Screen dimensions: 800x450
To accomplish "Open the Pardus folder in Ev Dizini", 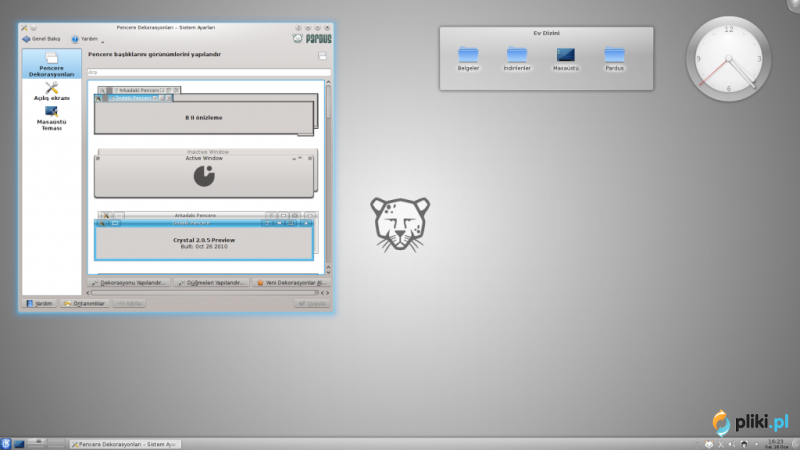I will coord(614,59).
